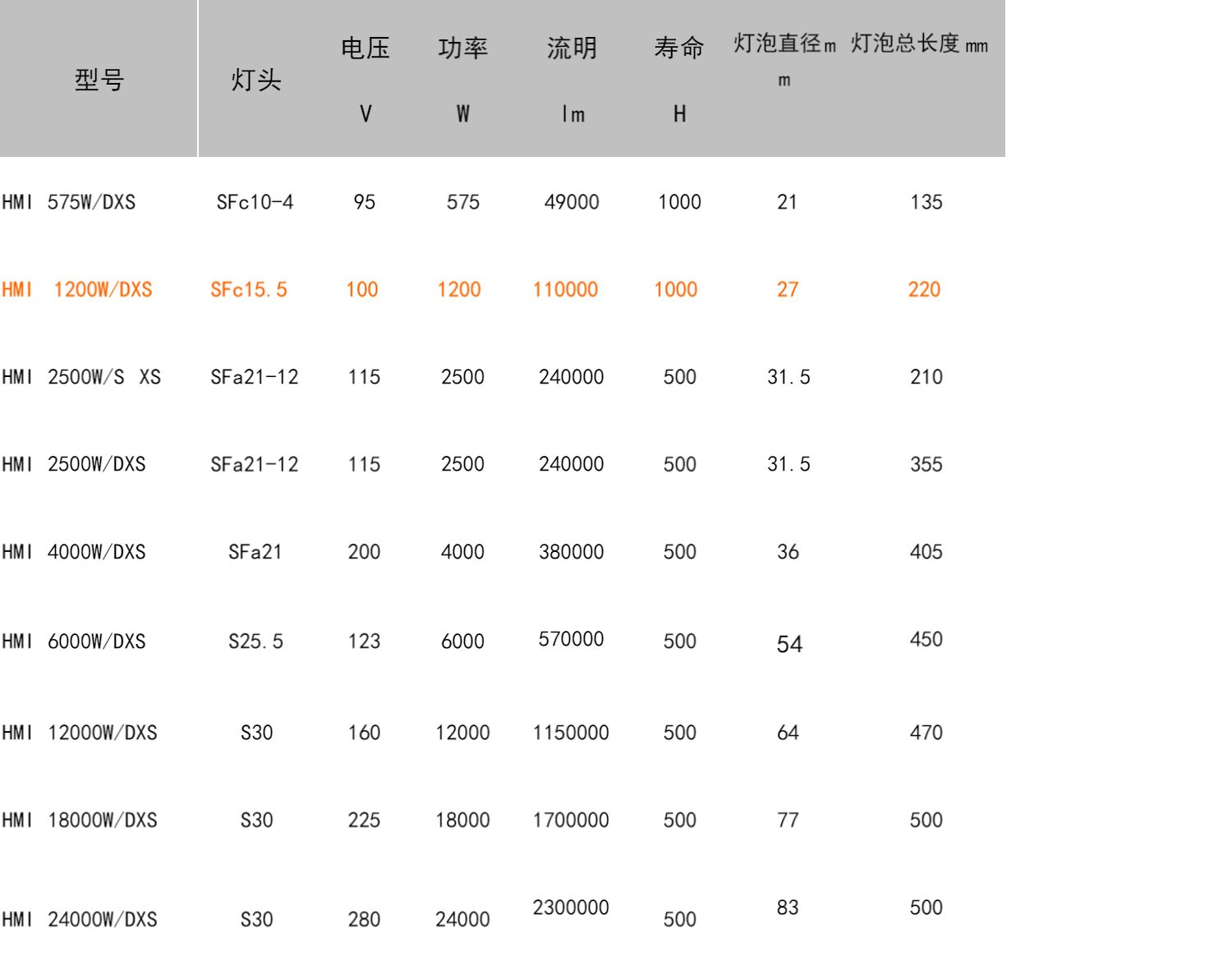Click lumen value 49000
This screenshot has width=1232, height=975.
572,202
